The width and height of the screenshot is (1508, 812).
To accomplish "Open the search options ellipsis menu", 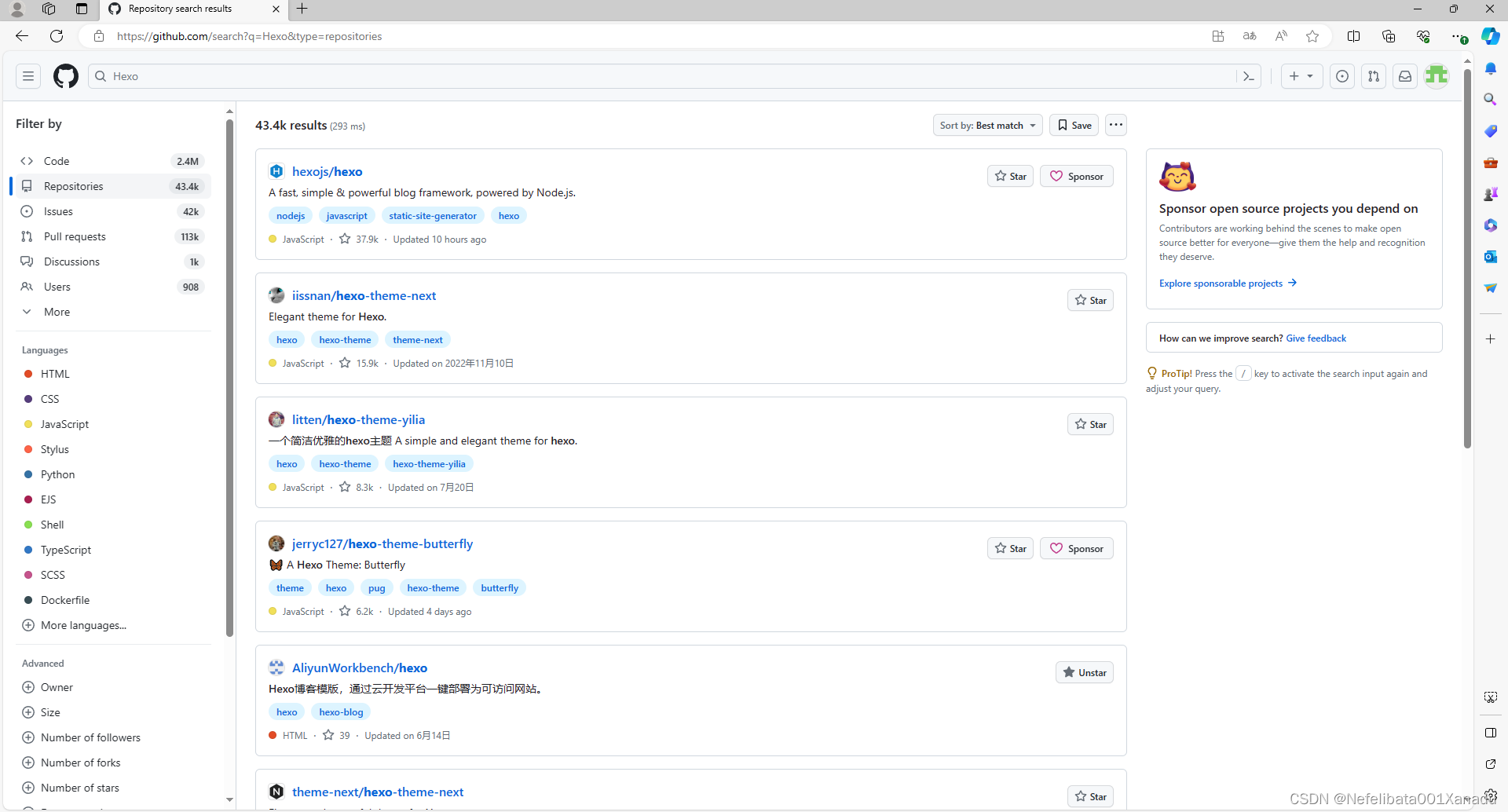I will (x=1116, y=125).
